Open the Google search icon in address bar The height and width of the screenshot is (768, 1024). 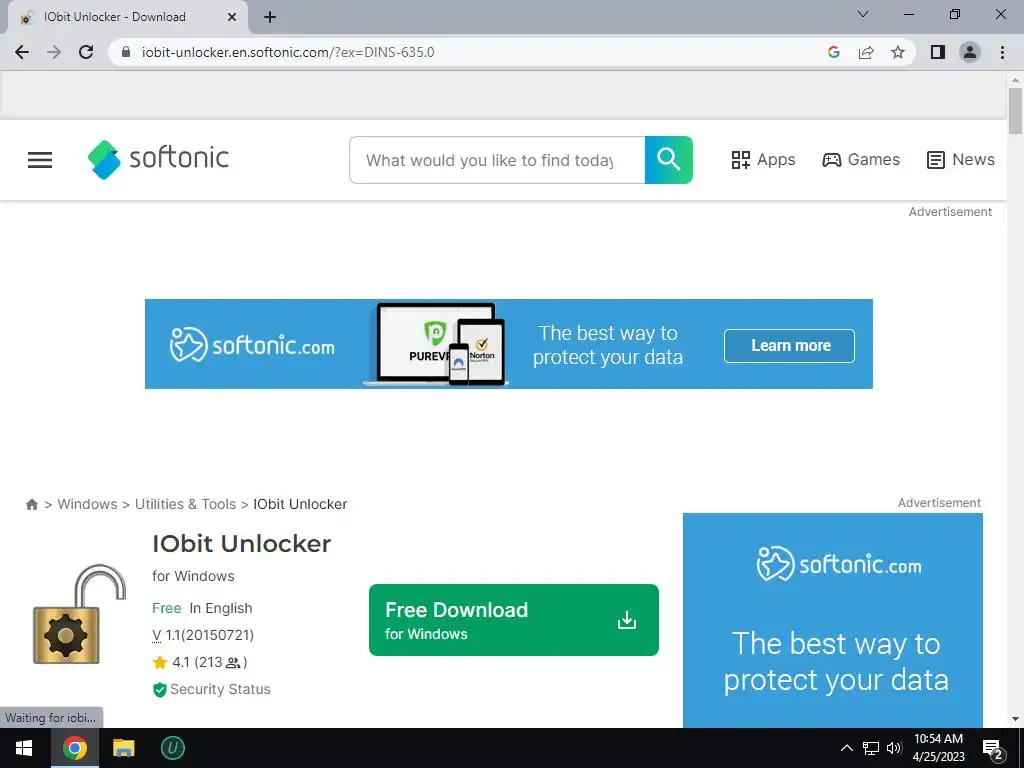833,52
